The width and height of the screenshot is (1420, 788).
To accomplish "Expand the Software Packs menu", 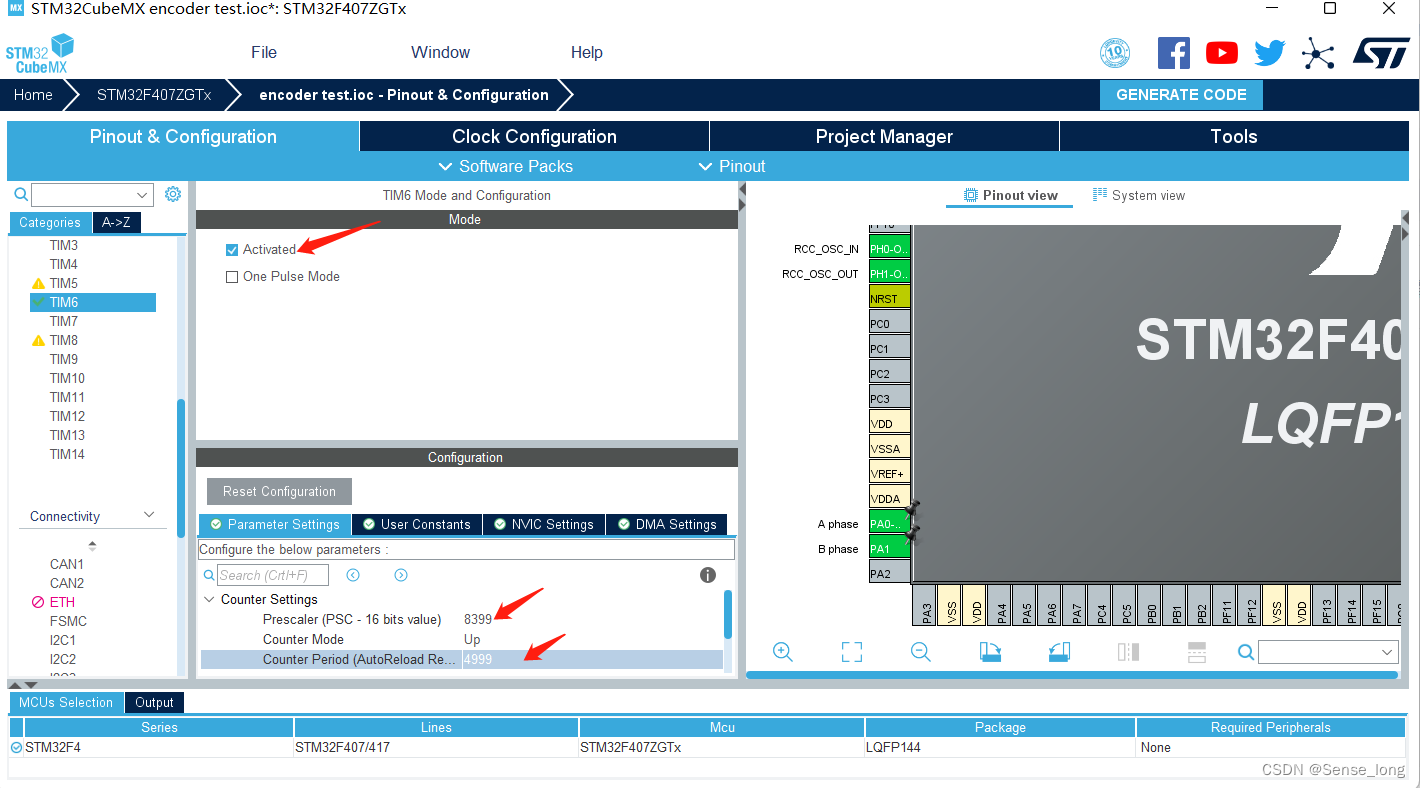I will [505, 166].
